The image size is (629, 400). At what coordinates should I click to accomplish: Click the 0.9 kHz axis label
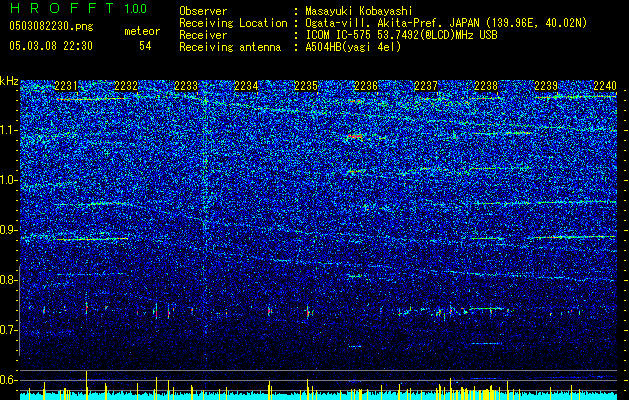9,230
